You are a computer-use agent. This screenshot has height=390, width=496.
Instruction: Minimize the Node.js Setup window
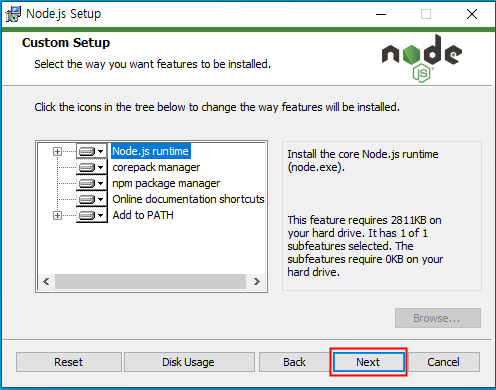(x=381, y=14)
